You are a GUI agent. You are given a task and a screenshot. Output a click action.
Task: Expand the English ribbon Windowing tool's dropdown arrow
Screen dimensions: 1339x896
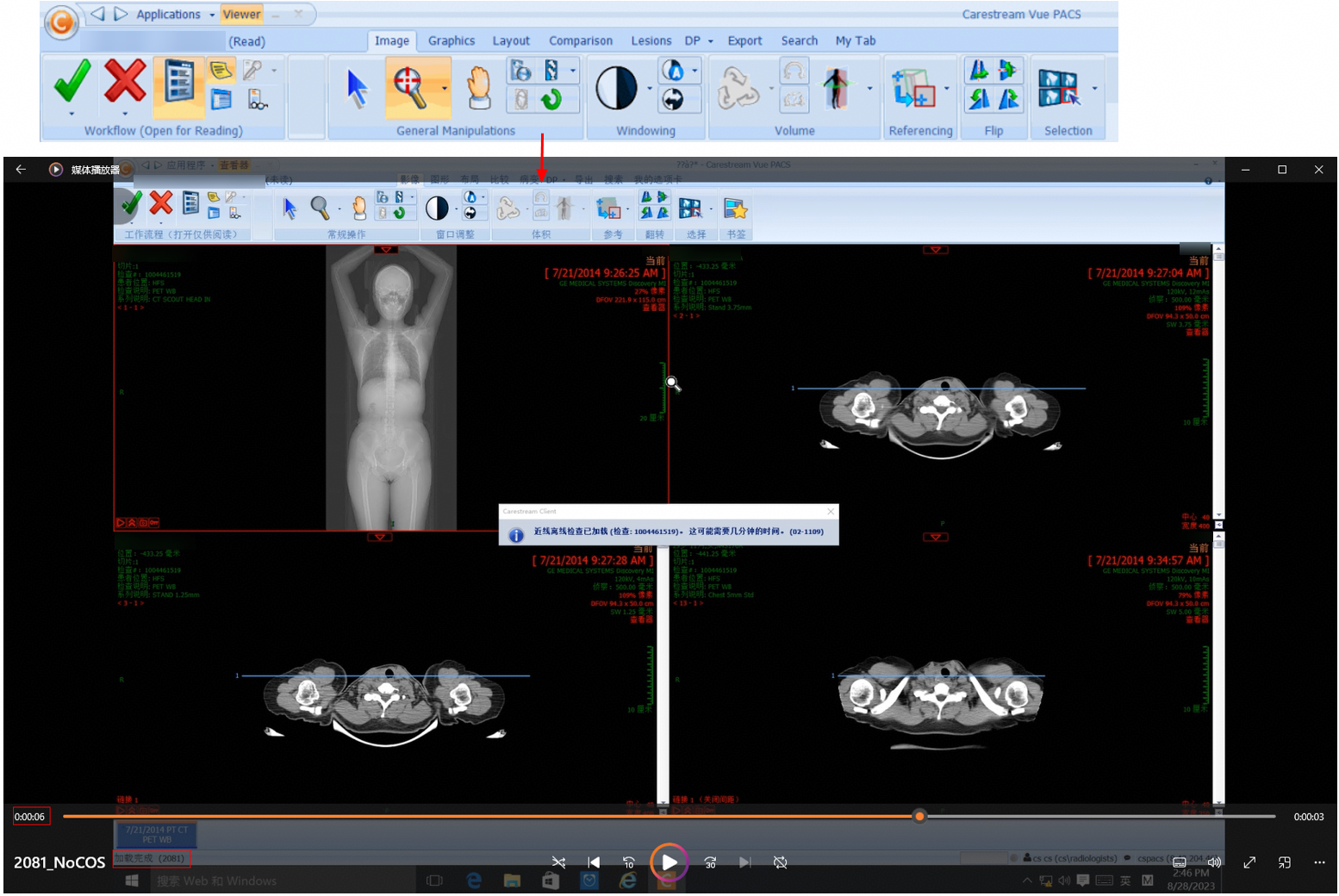(650, 88)
